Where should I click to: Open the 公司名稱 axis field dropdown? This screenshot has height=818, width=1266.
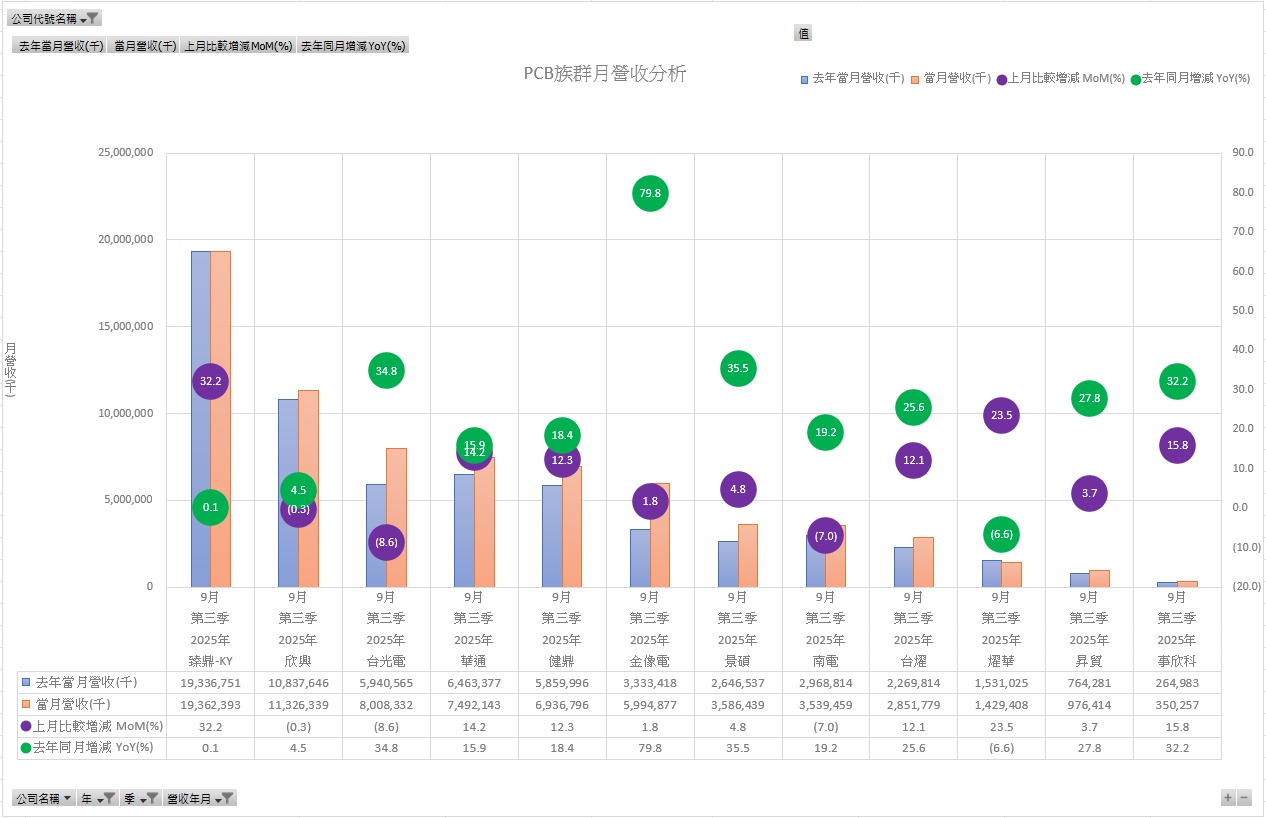click(x=44, y=798)
